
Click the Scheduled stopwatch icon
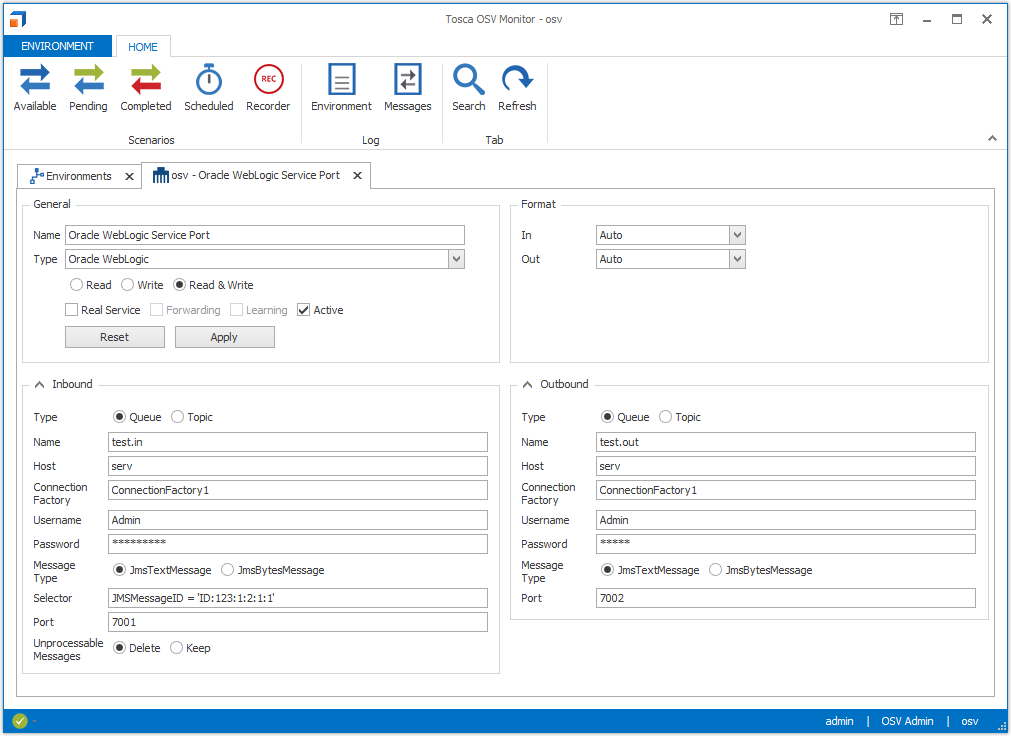tap(208, 80)
